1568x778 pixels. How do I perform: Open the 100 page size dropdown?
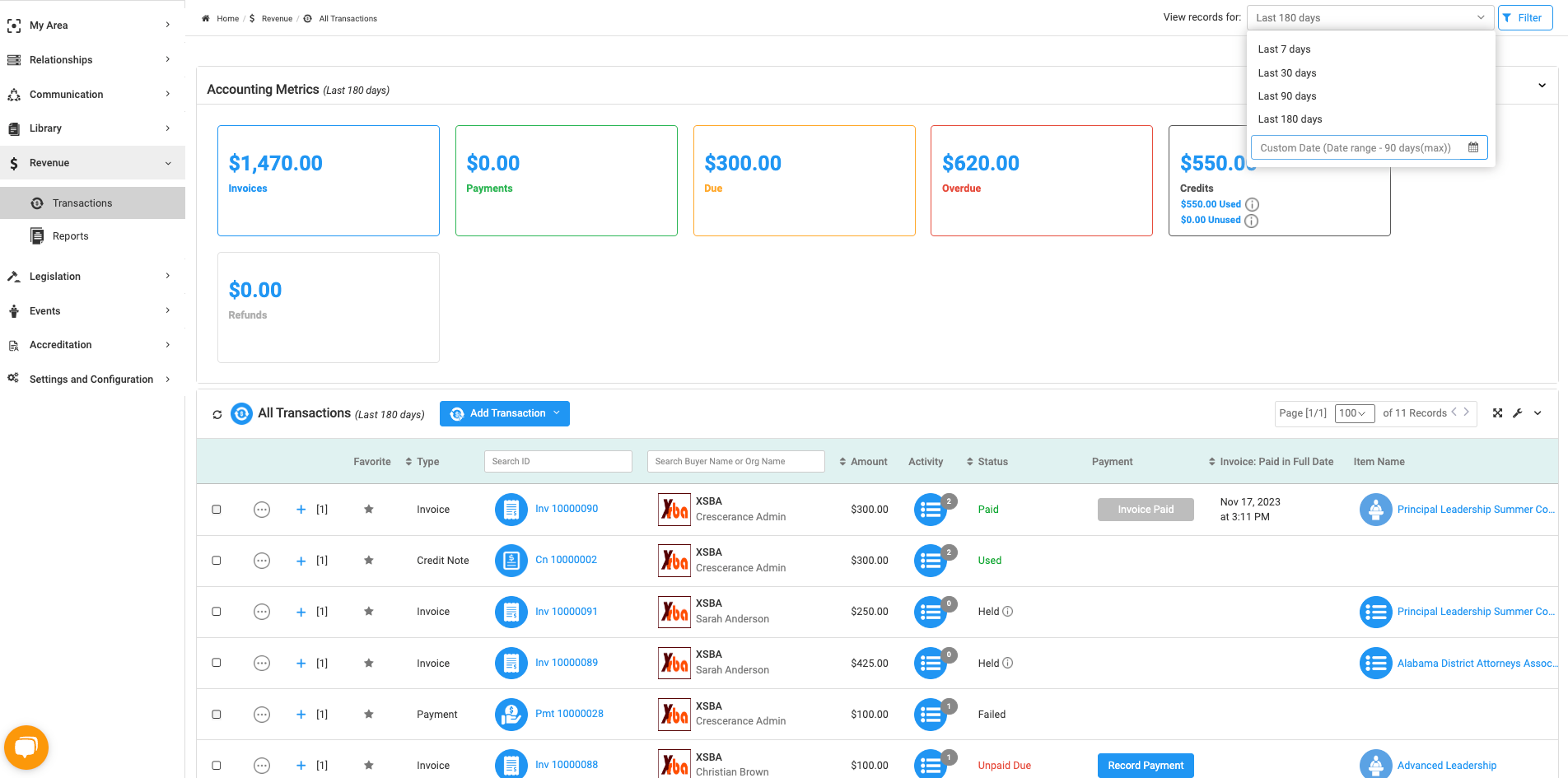[1354, 413]
